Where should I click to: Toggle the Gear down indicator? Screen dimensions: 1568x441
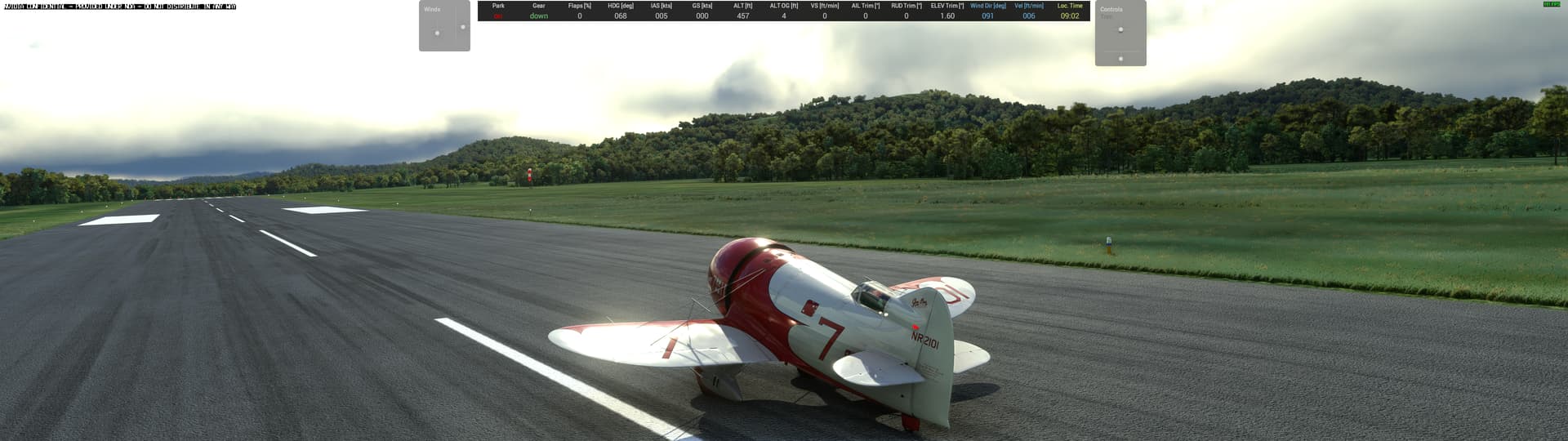(x=539, y=16)
